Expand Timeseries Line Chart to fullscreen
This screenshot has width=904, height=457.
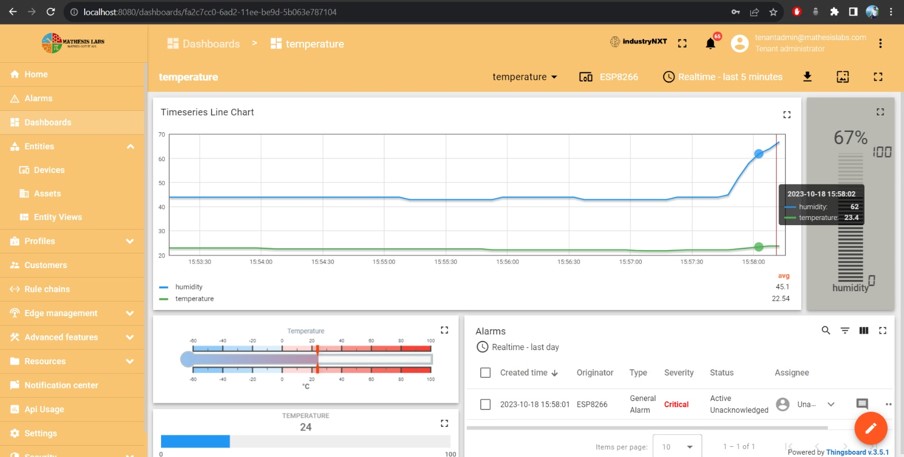tap(787, 115)
